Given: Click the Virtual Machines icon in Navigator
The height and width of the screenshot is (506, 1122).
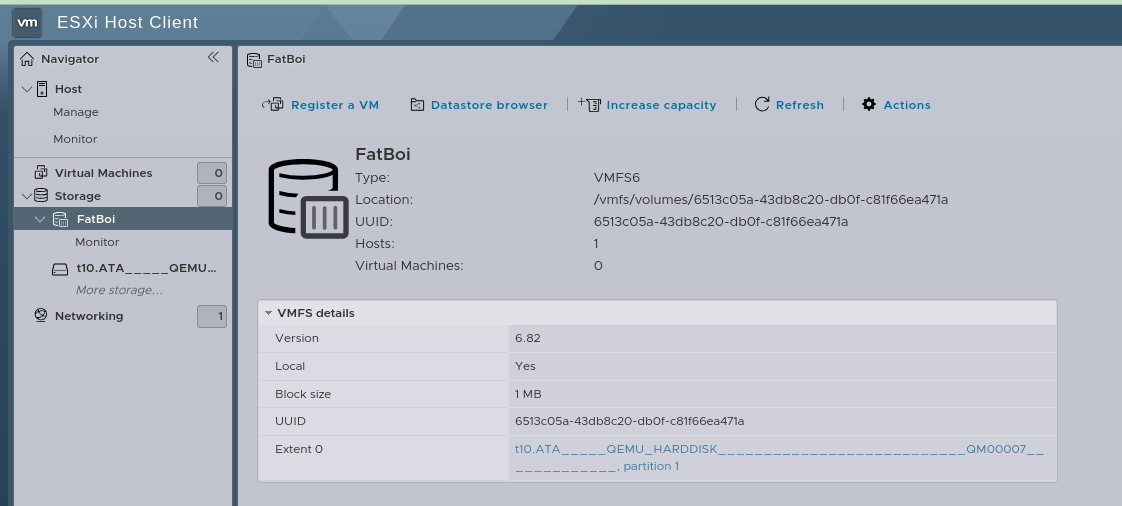Looking at the screenshot, I should [41, 173].
